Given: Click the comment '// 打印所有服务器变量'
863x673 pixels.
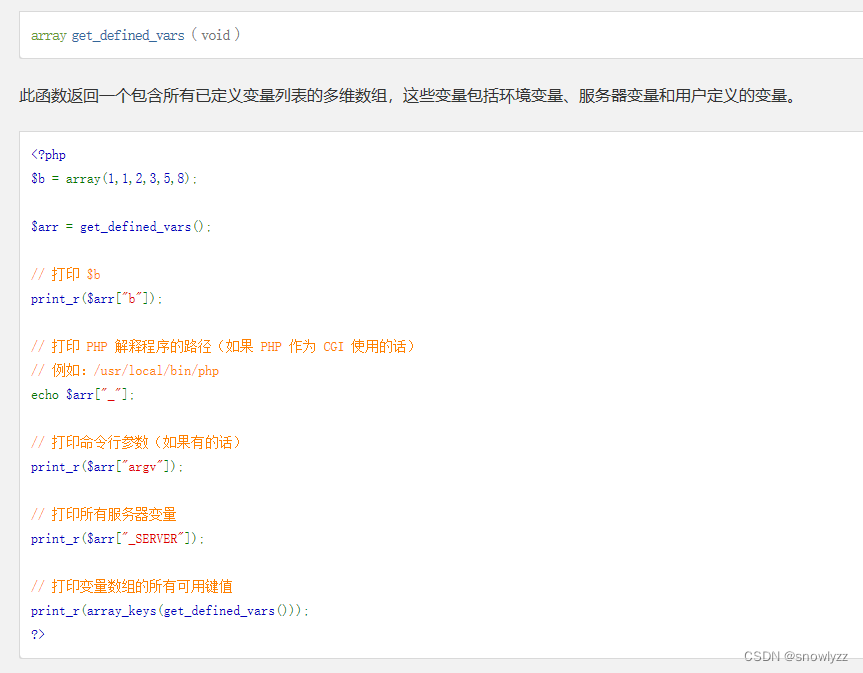Looking at the screenshot, I should coord(103,514).
